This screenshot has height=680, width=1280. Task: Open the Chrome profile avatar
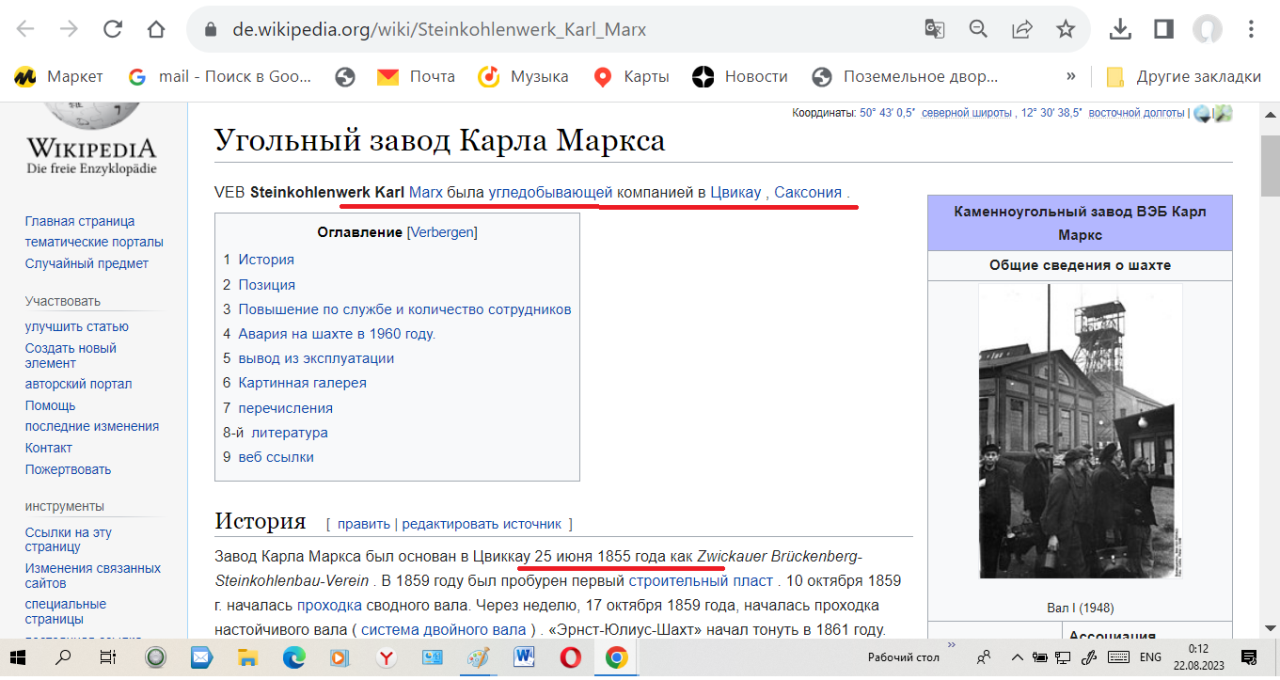click(x=1208, y=29)
